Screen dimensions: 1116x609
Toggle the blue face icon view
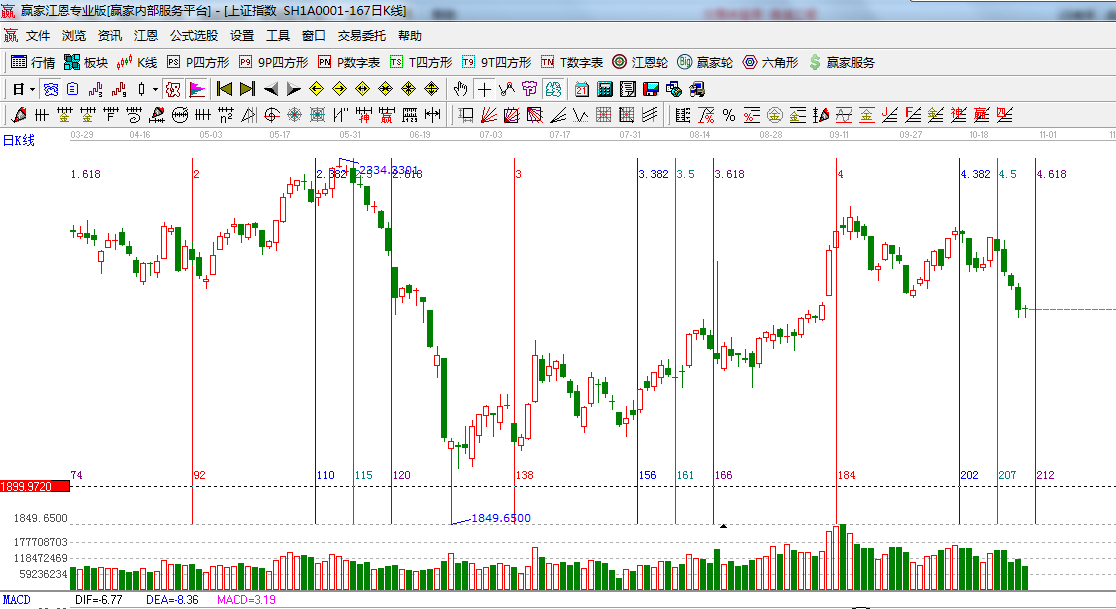(x=50, y=89)
